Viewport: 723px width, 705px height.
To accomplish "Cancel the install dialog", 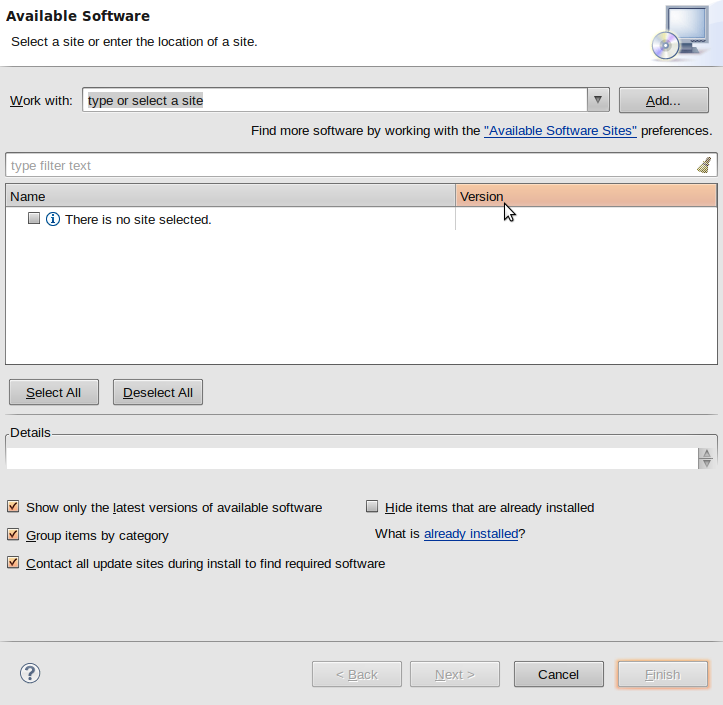I will click(558, 674).
